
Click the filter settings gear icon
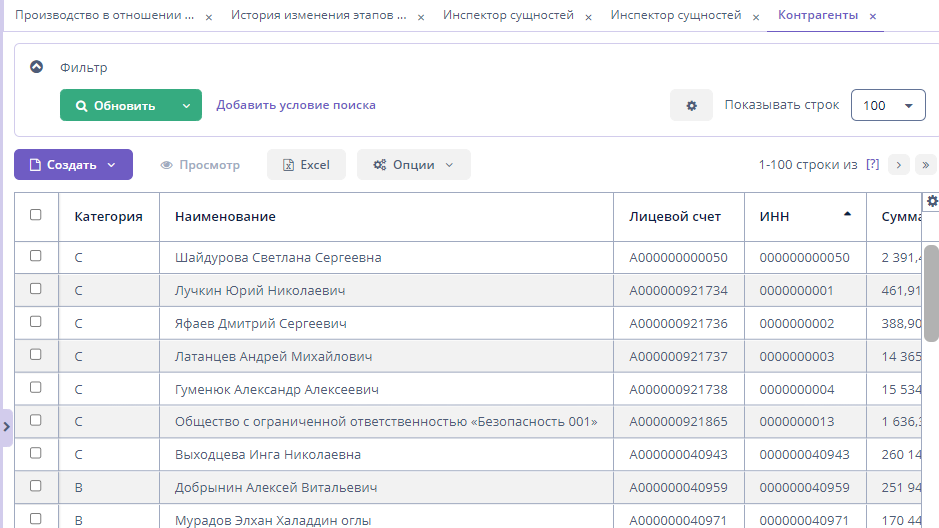691,105
